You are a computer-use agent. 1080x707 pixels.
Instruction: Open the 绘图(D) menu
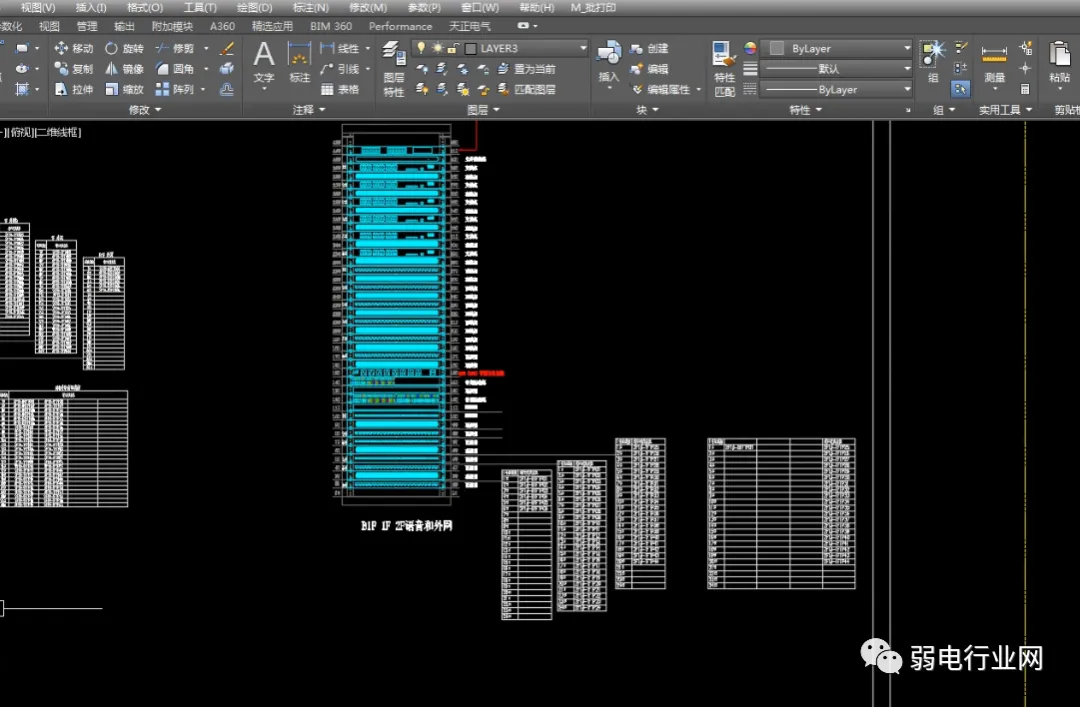[255, 8]
